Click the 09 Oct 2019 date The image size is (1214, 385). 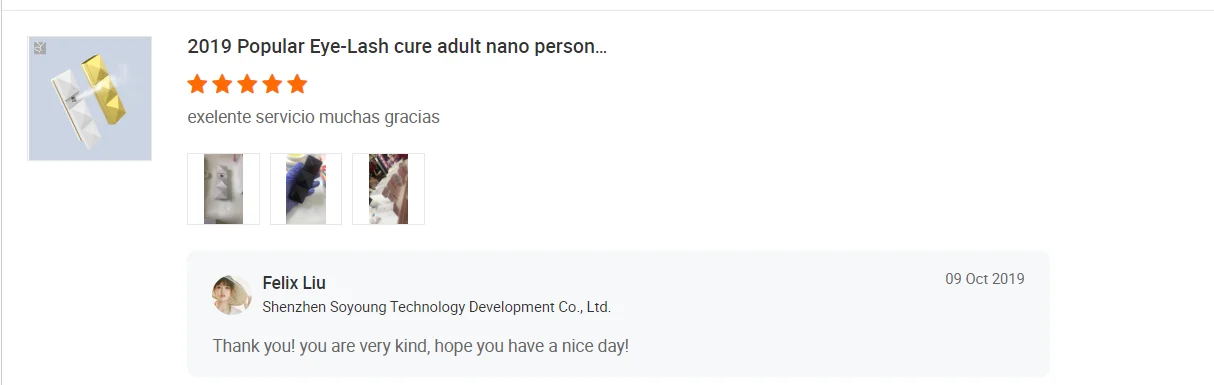point(985,279)
